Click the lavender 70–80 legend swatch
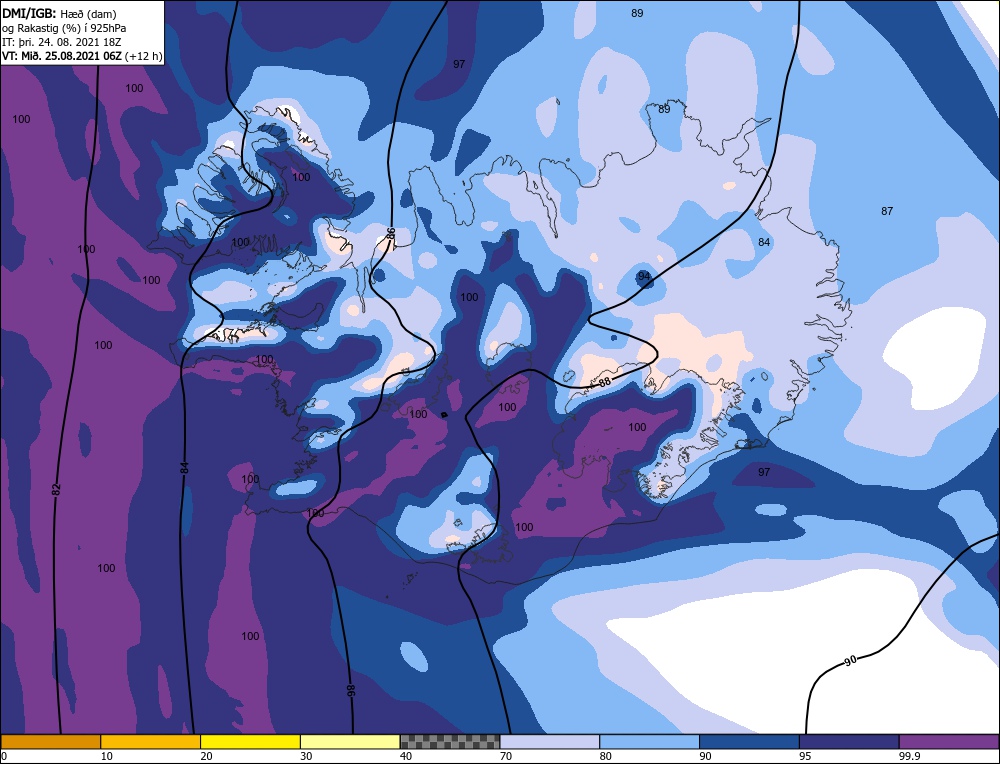 (x=550, y=741)
